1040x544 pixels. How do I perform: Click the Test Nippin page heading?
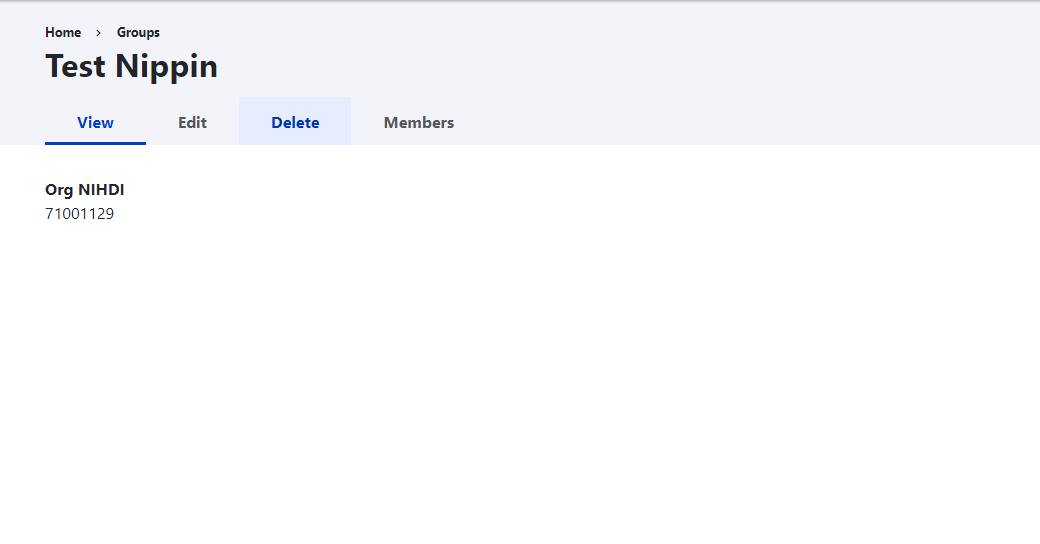pos(131,67)
